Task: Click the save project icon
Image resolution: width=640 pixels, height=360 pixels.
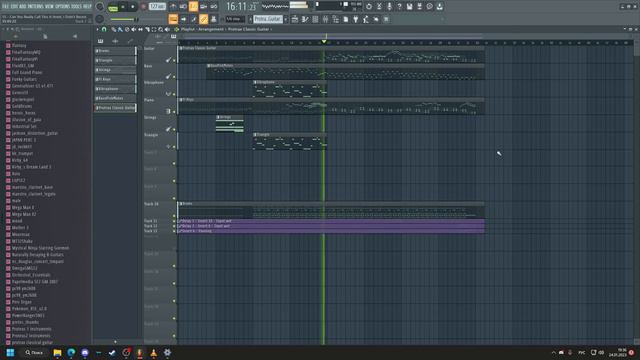Action: 409,7
